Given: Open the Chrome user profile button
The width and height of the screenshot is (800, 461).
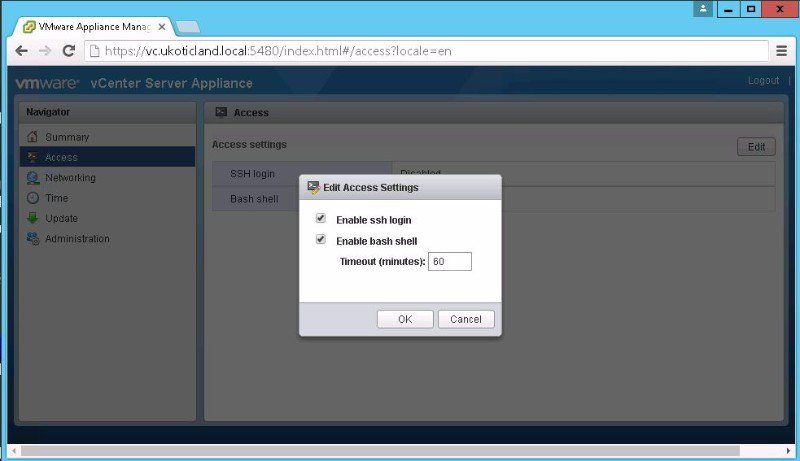Looking at the screenshot, I should point(703,9).
